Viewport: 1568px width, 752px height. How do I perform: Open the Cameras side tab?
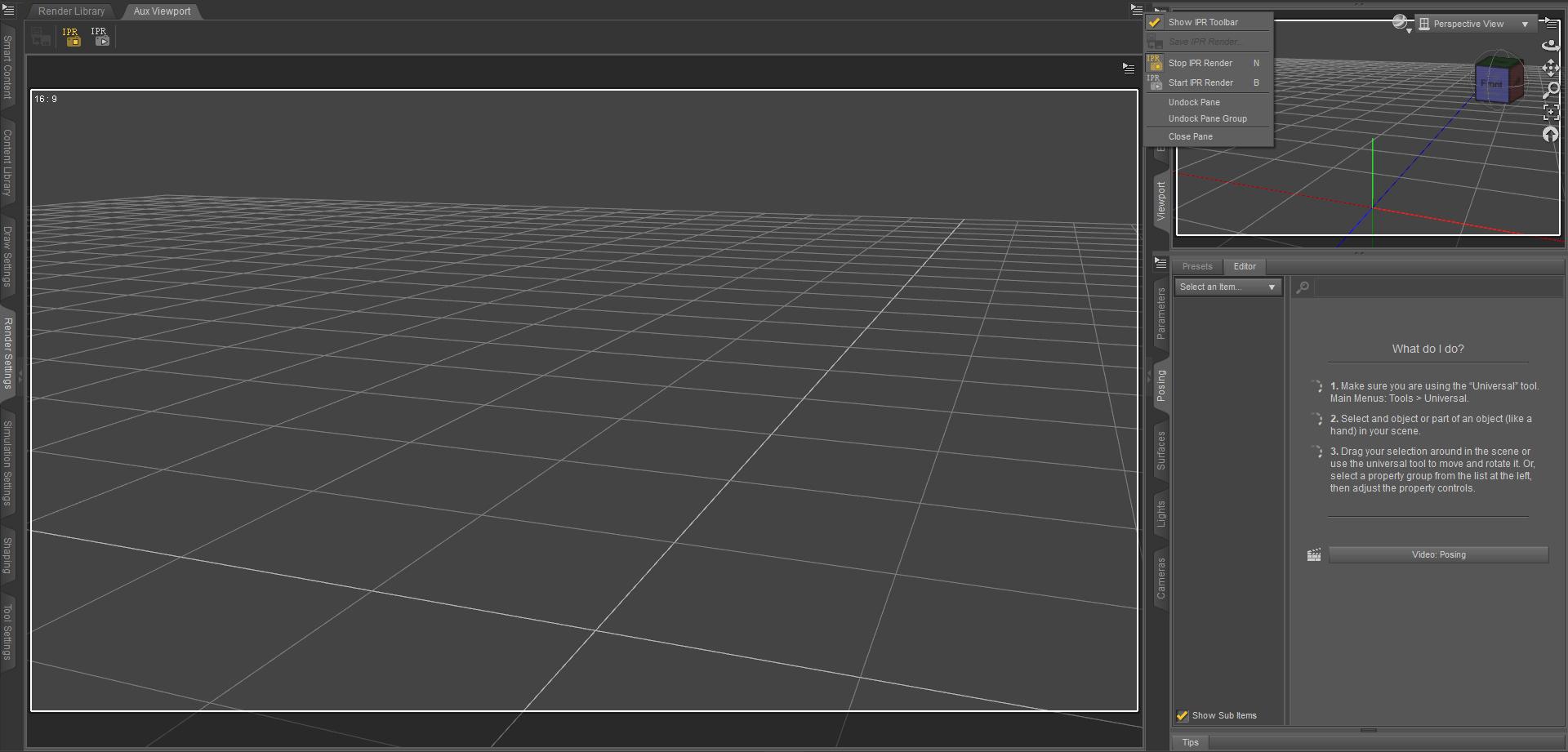point(1160,578)
